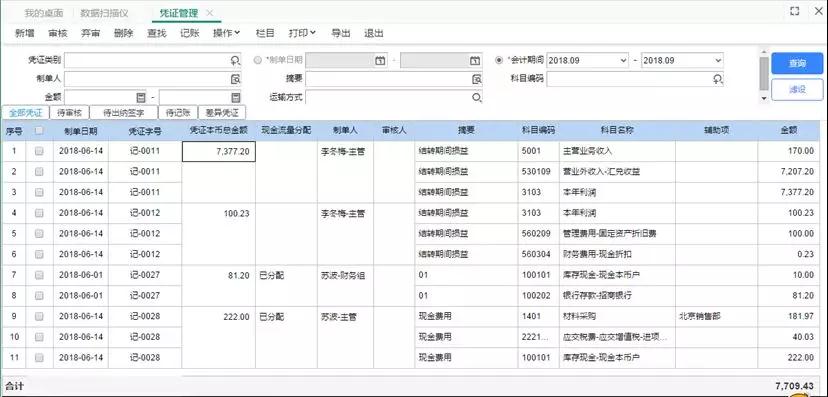Click the search icon in 凭证类别 field

point(235,61)
